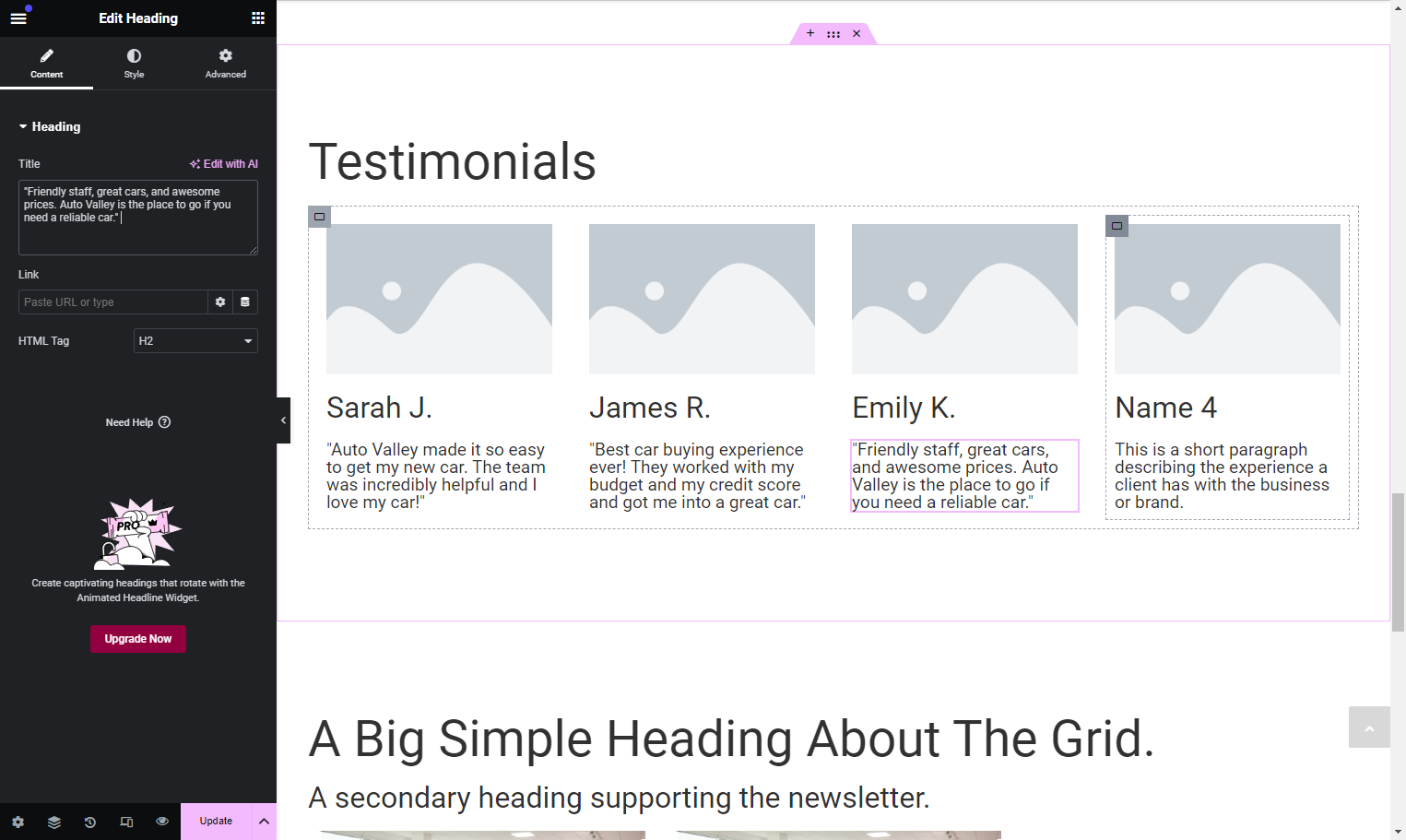The height and width of the screenshot is (840, 1406).
Task: Select the Name 4 heading
Action: 1166,408
